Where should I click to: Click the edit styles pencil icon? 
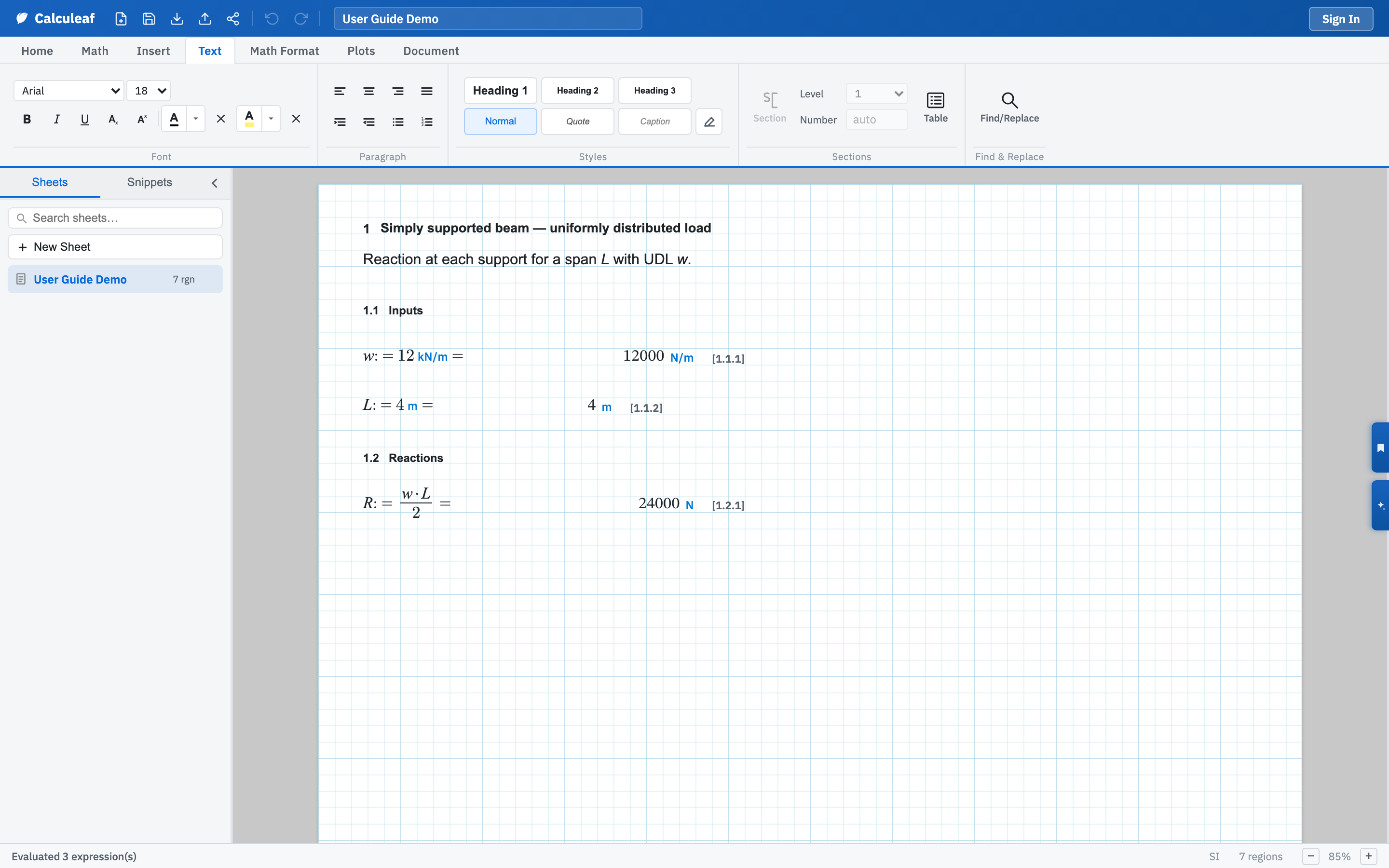click(709, 122)
